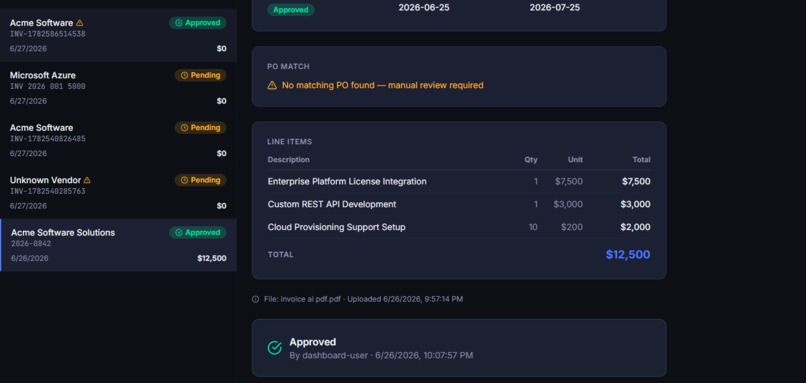The image size is (806, 383).
Task: Click the $3,000 total amount in bold
Action: click(x=635, y=204)
